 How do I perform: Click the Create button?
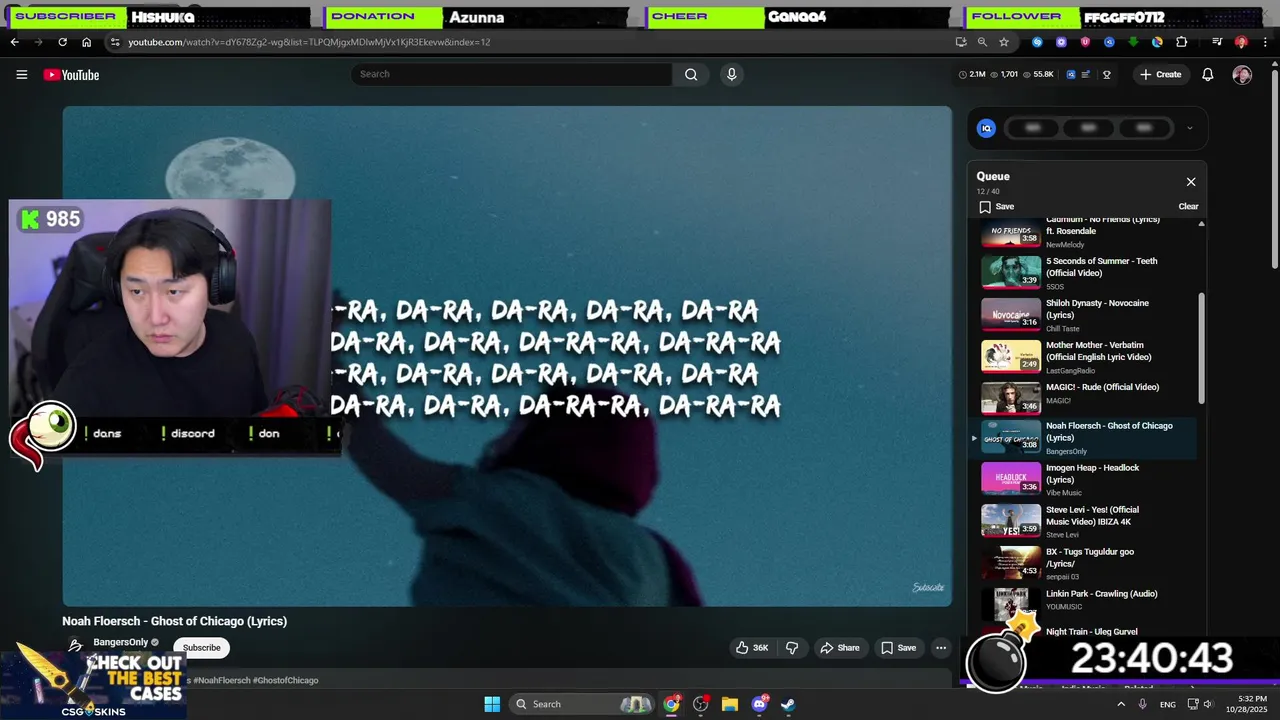tap(1161, 74)
